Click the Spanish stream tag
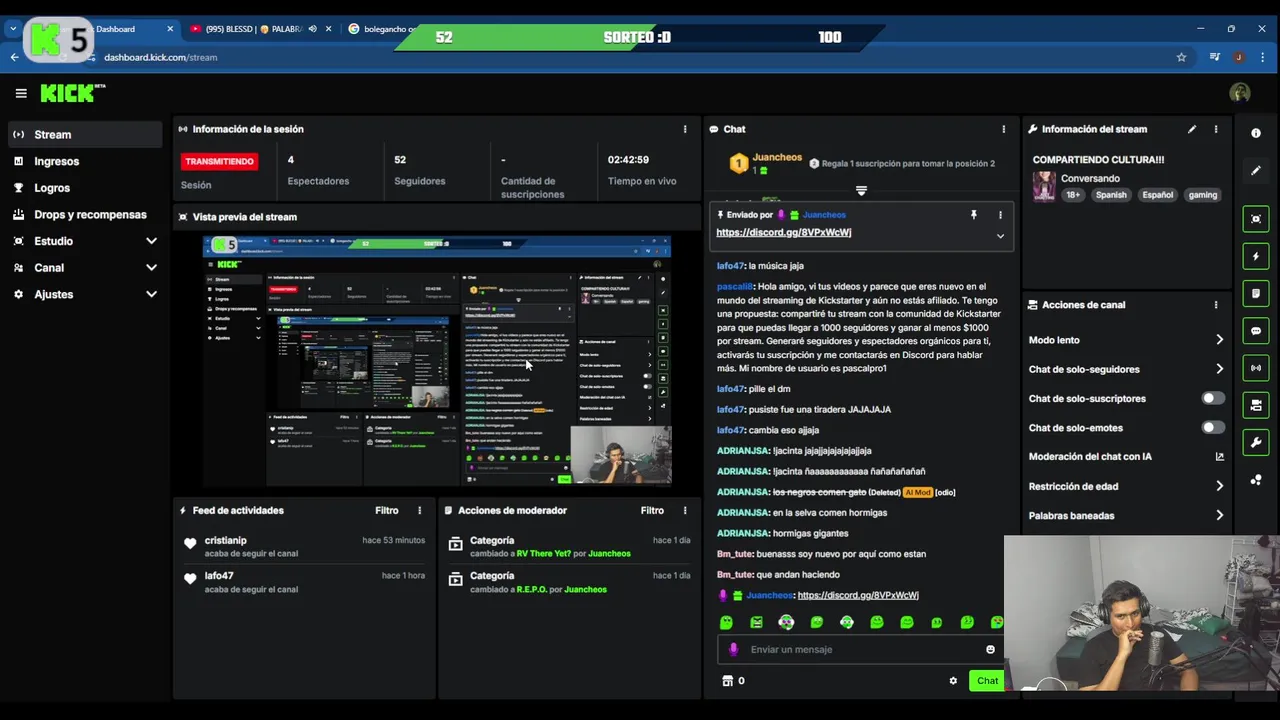Image resolution: width=1280 pixels, height=720 pixels. pos(1111,195)
